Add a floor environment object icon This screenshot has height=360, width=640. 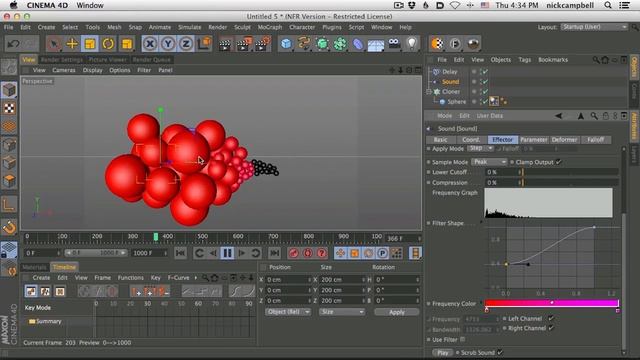[376, 44]
